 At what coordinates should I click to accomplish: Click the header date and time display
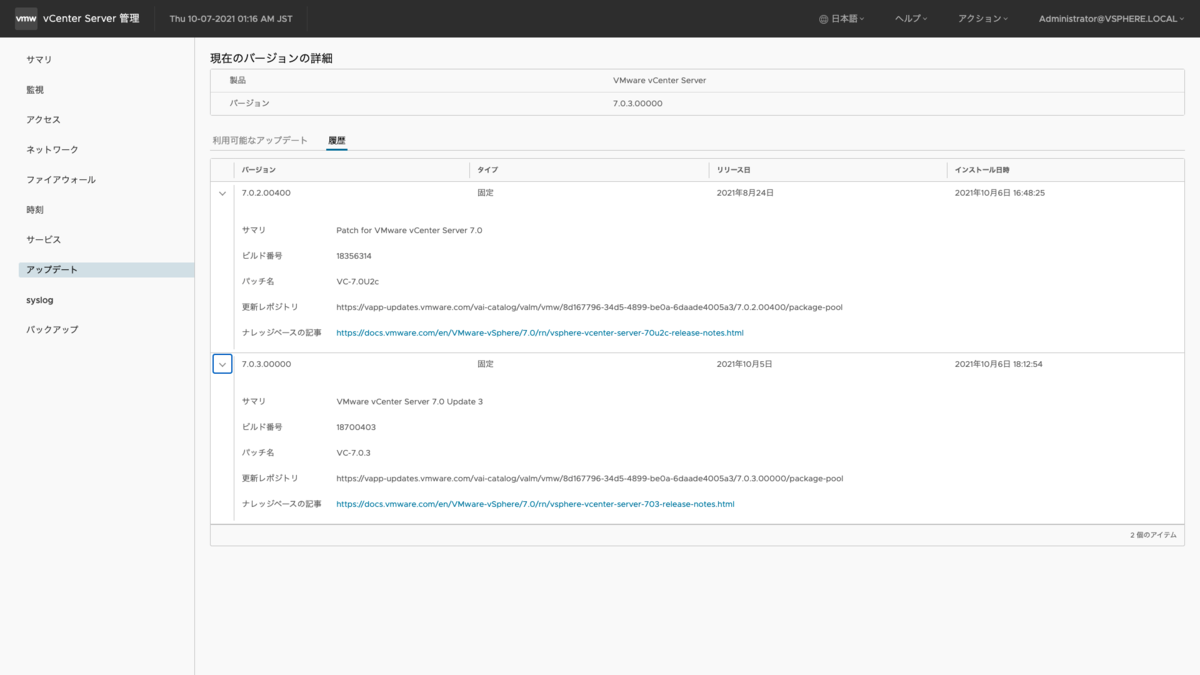(231, 19)
